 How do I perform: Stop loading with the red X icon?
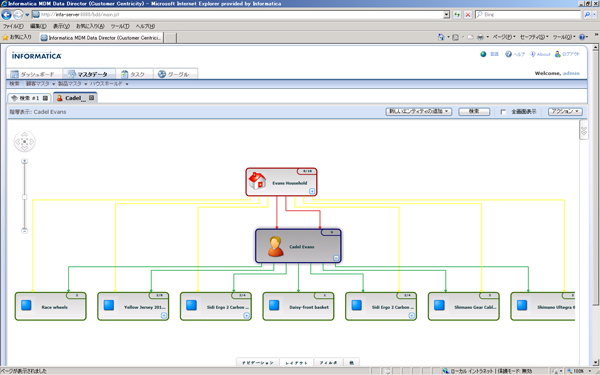click(x=468, y=15)
